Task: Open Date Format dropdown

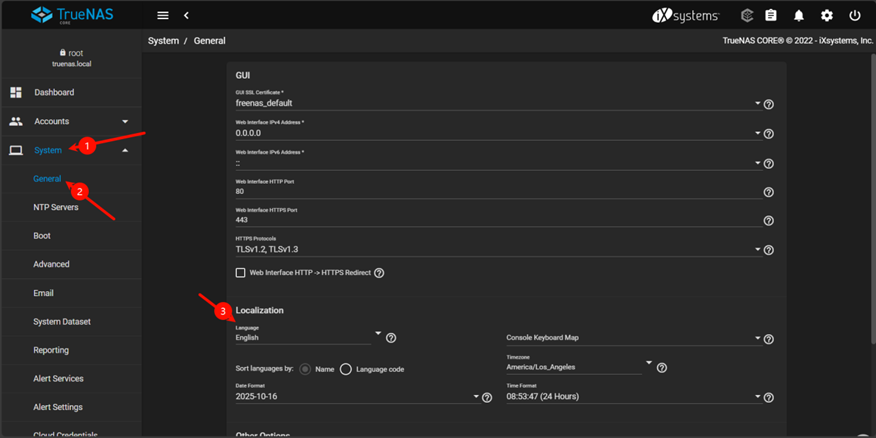Action: click(358, 396)
